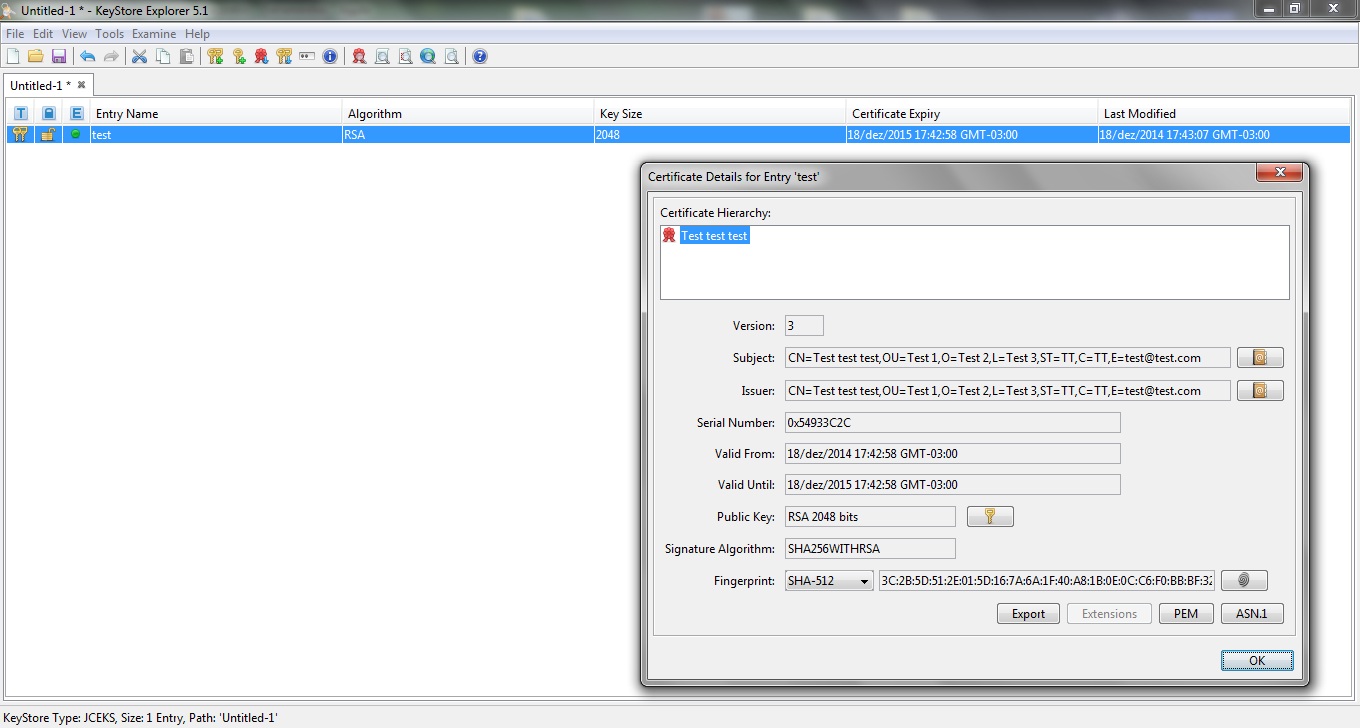This screenshot has height=728, width=1360.
Task: Click the Version field showing 3
Action: pyautogui.click(x=804, y=325)
